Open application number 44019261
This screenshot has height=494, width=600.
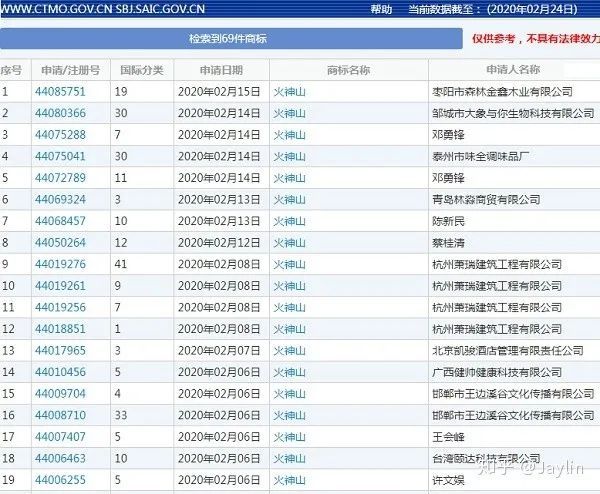[60, 285]
